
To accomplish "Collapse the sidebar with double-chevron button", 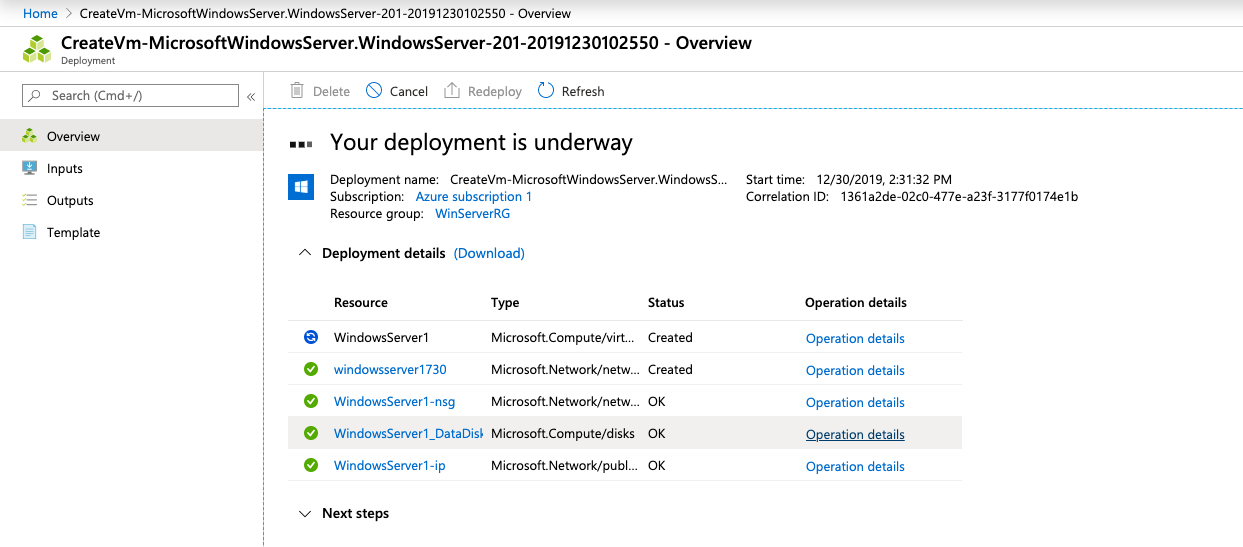I will click(x=251, y=96).
